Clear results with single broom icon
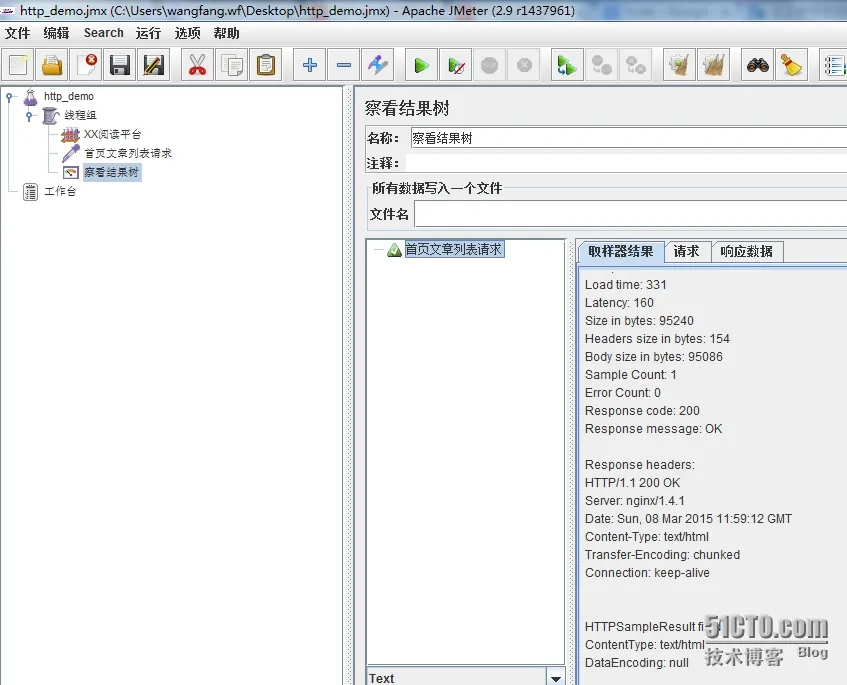This screenshot has height=685, width=847. pyautogui.click(x=679, y=65)
